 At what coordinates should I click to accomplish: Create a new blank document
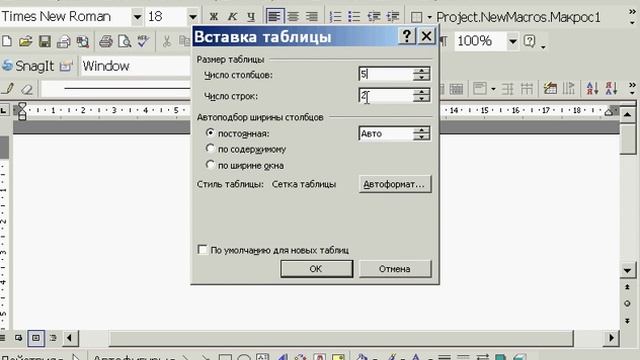pyautogui.click(x=7, y=41)
